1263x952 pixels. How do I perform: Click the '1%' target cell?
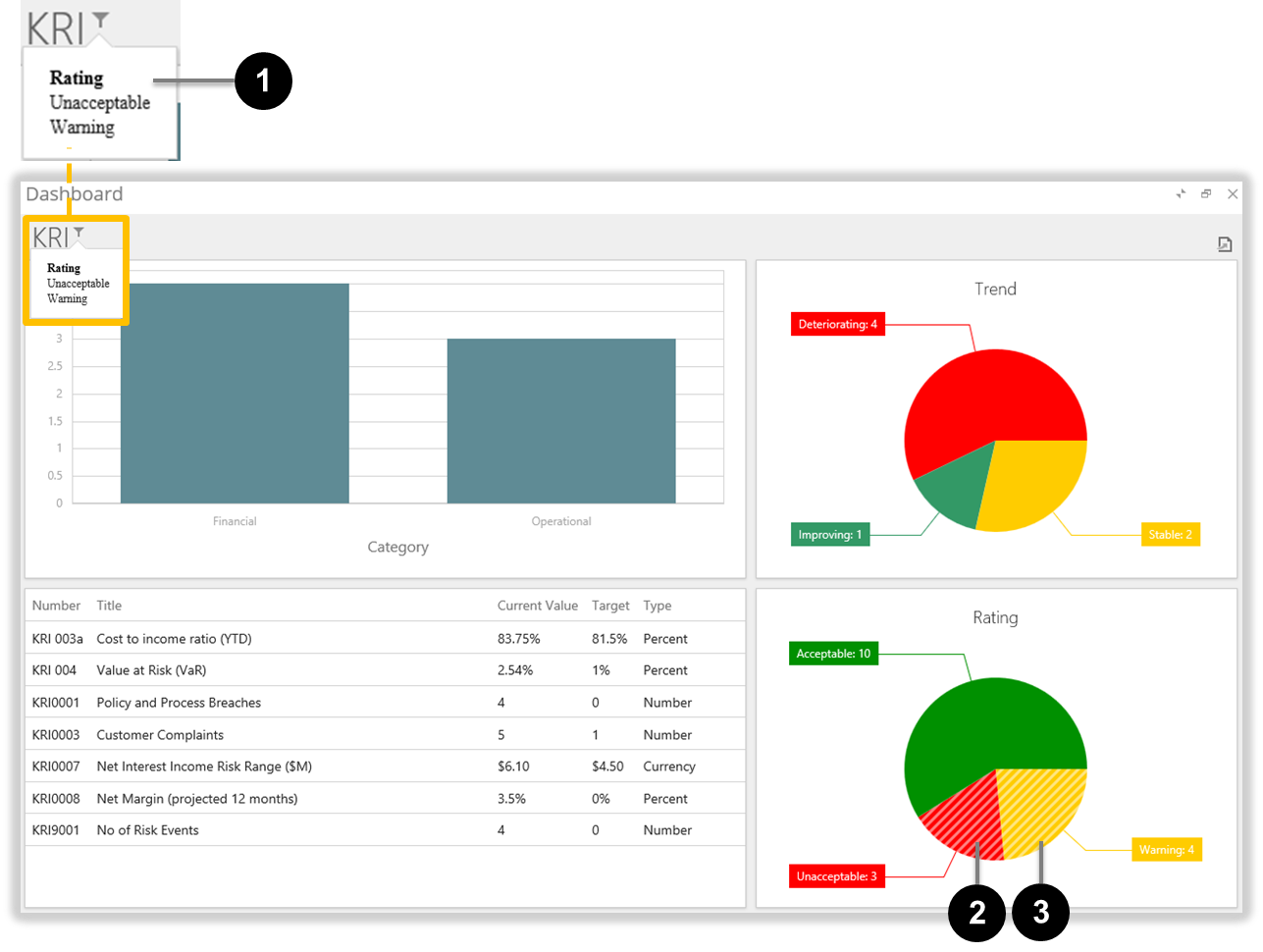(601, 670)
